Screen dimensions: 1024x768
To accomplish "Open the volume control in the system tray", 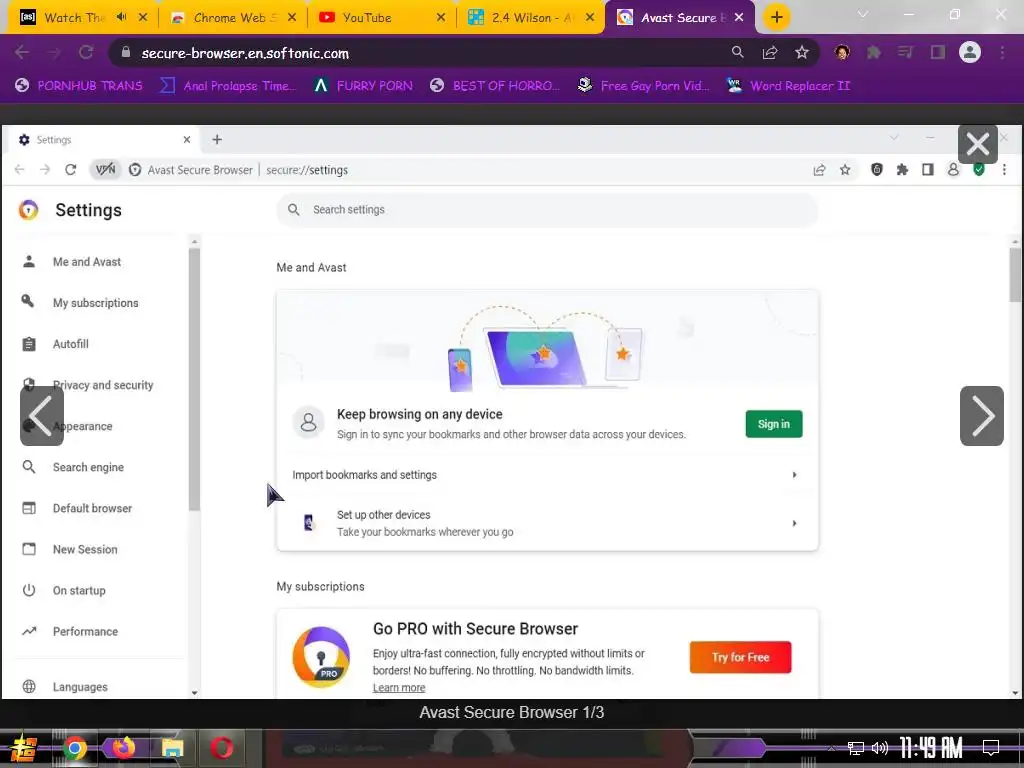I will [x=880, y=748].
